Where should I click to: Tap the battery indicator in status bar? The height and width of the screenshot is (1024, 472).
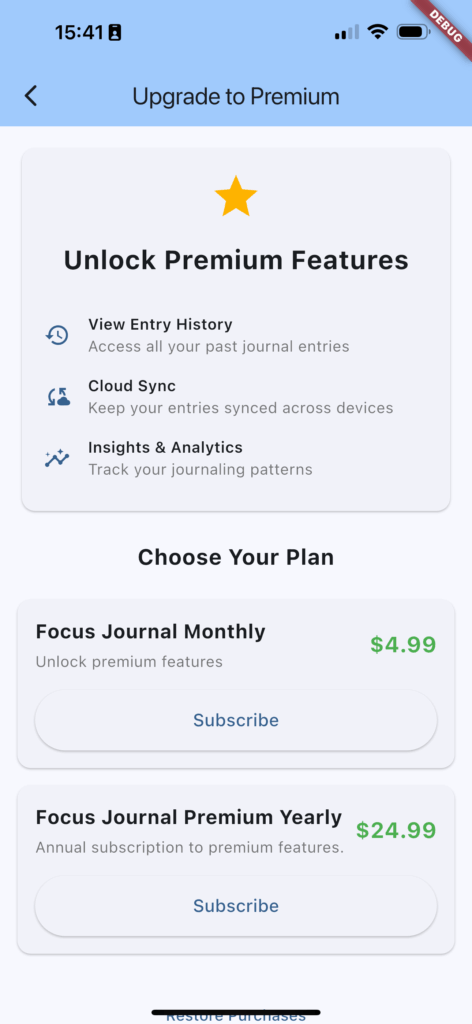pyautogui.click(x=412, y=32)
